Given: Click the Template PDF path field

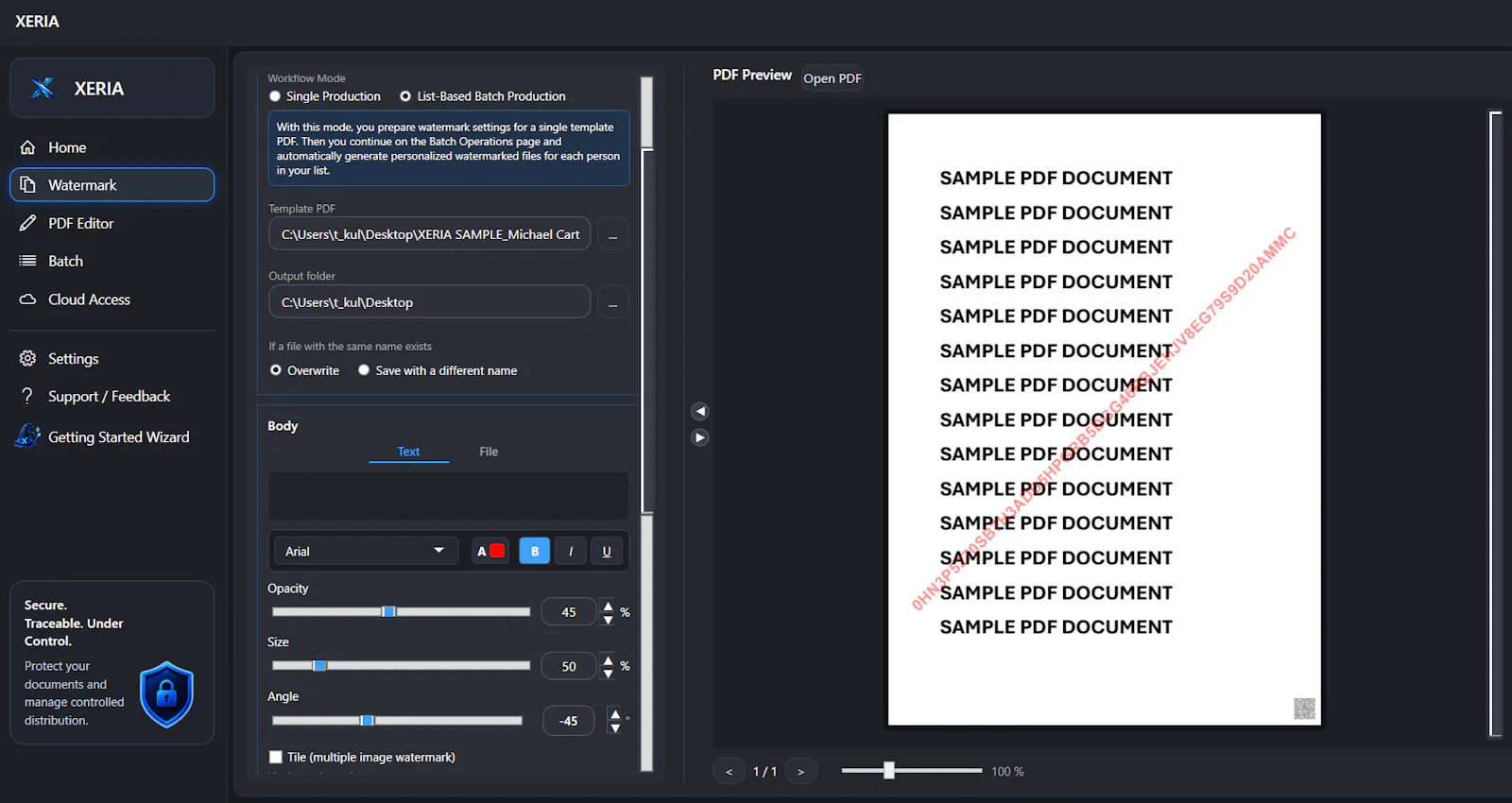Looking at the screenshot, I should [430, 234].
